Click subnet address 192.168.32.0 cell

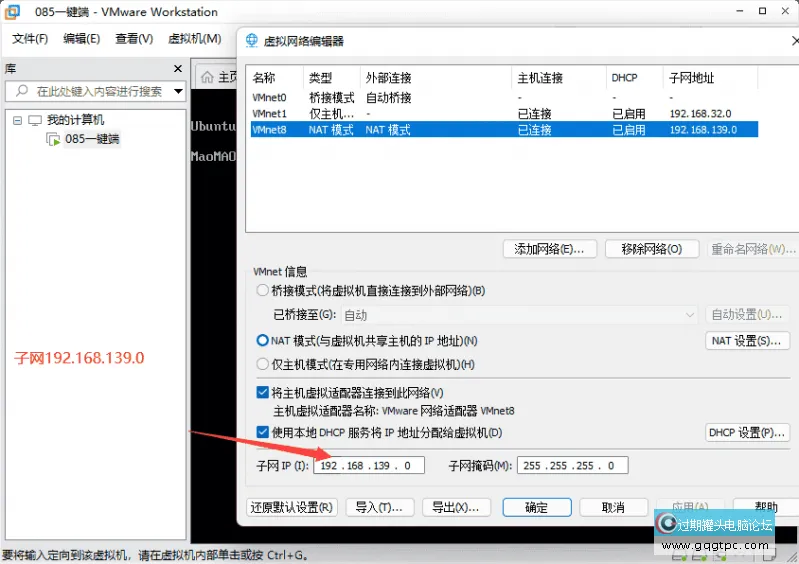point(700,114)
